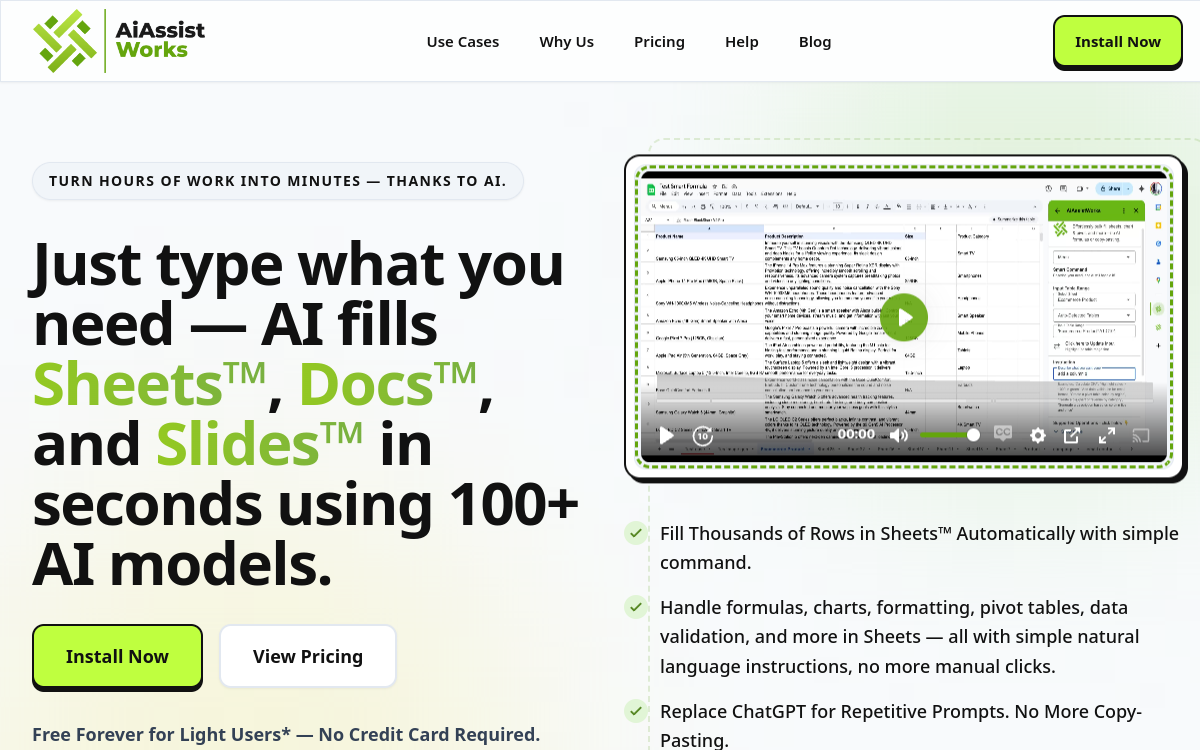The image size is (1200, 750).
Task: Click the checkmark beside 'Handle formulas, charts'
Action: tap(636, 606)
